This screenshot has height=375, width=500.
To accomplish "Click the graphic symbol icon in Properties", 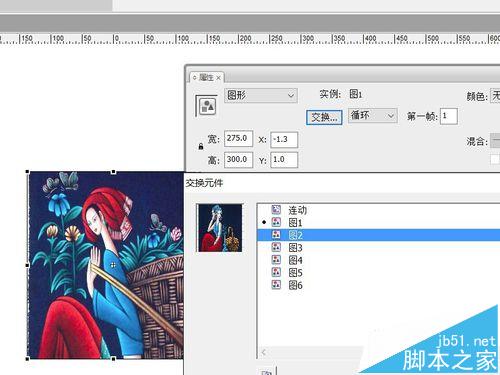I will [207, 106].
